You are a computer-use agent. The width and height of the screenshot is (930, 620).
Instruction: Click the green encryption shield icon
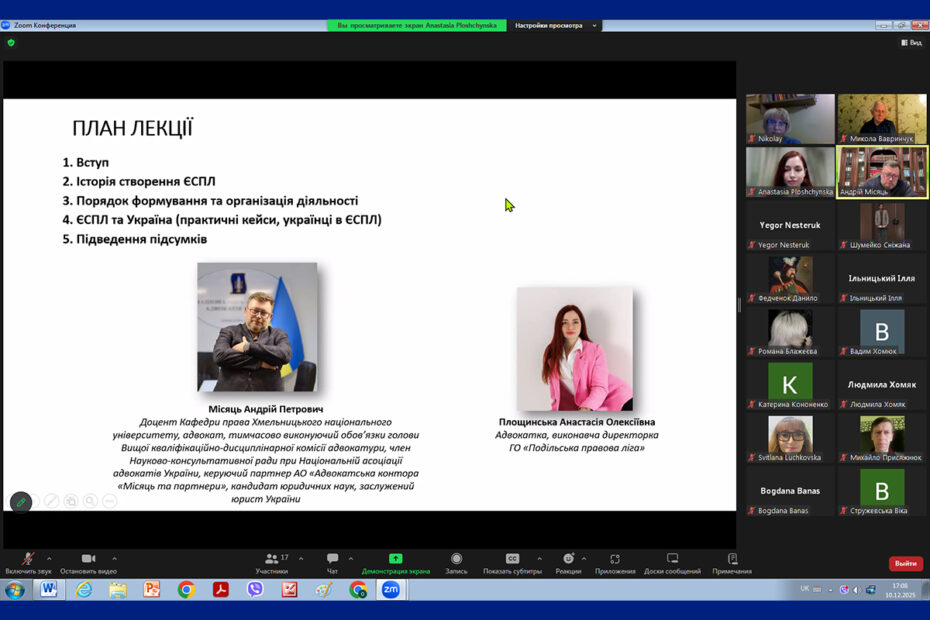[11, 43]
